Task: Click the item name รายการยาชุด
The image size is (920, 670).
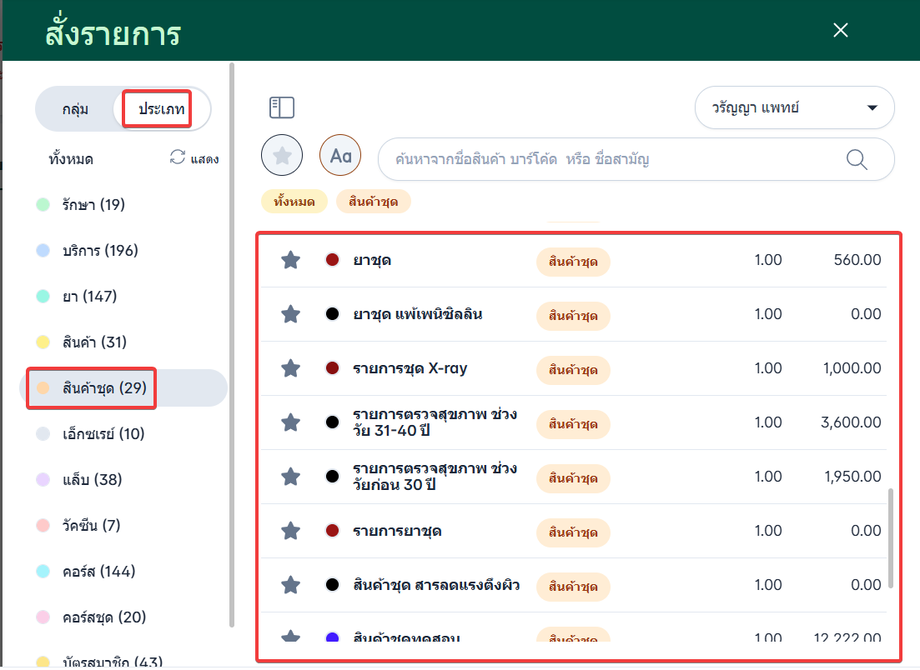Action: (x=397, y=531)
